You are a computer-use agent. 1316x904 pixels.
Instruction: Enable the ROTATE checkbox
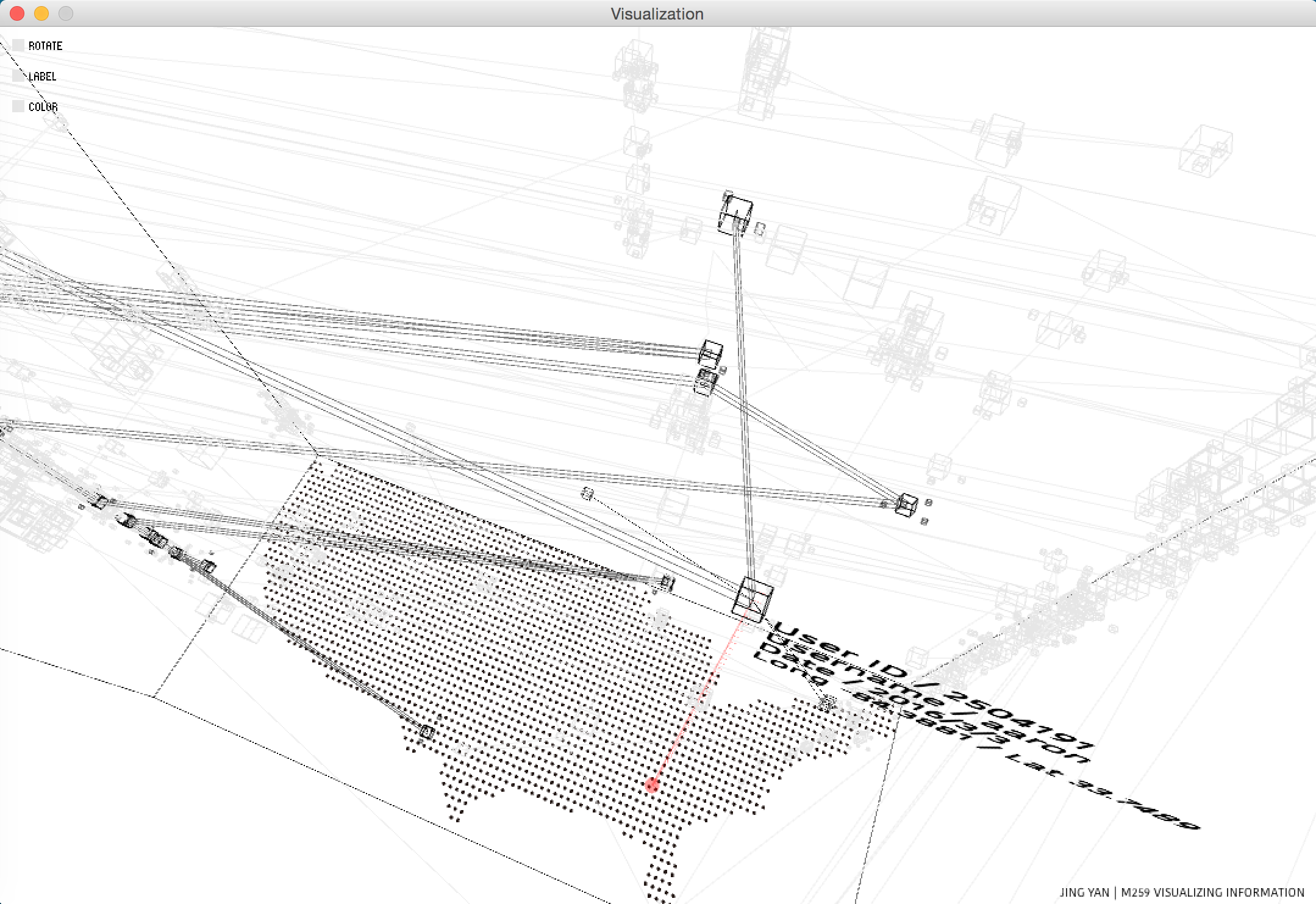pos(18,46)
